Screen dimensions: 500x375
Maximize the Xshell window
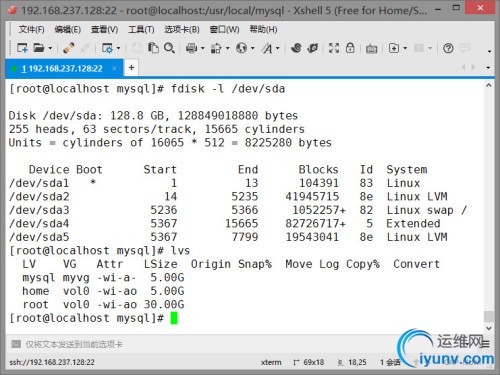coord(456,8)
